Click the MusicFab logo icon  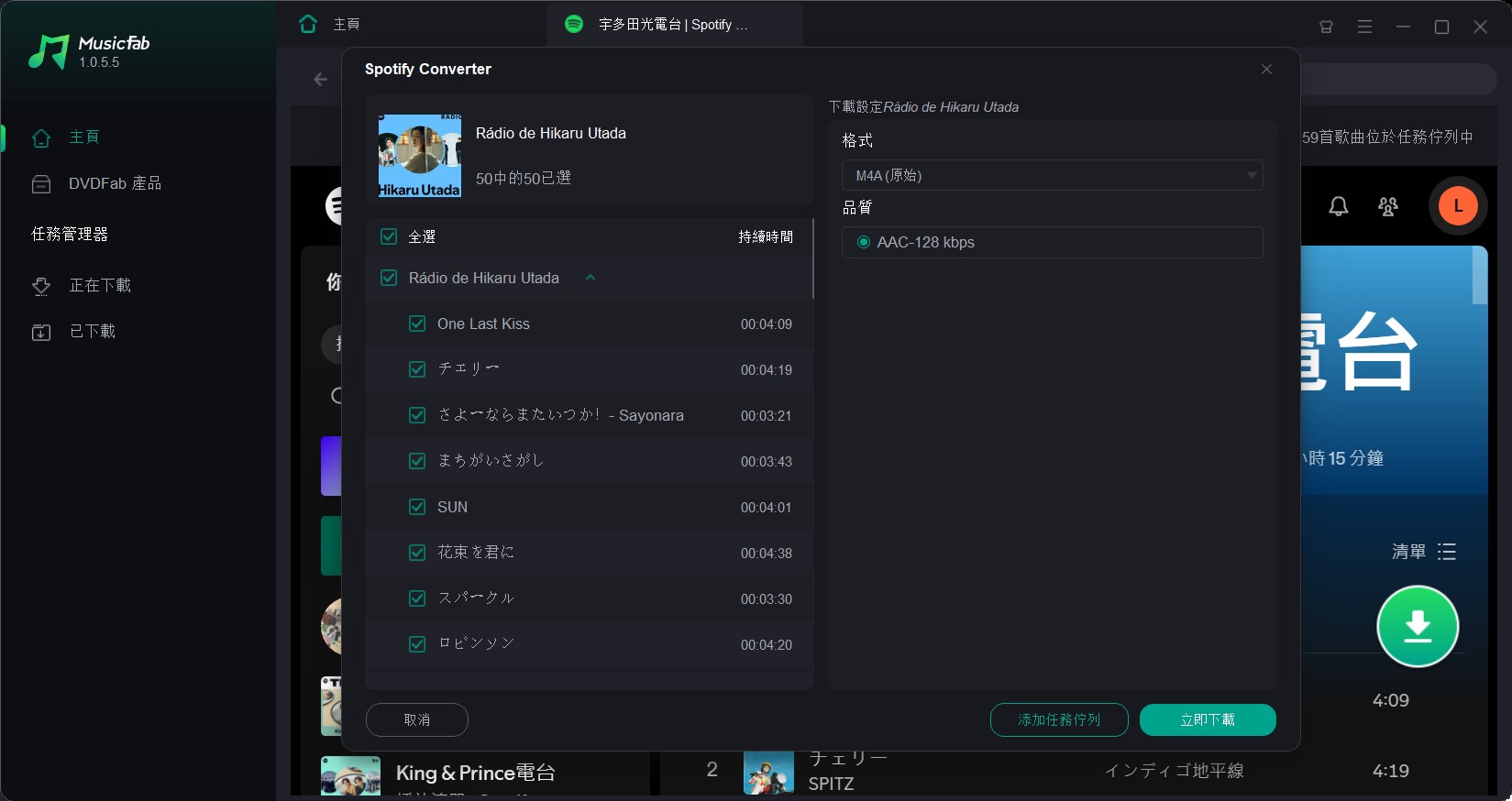[x=49, y=52]
